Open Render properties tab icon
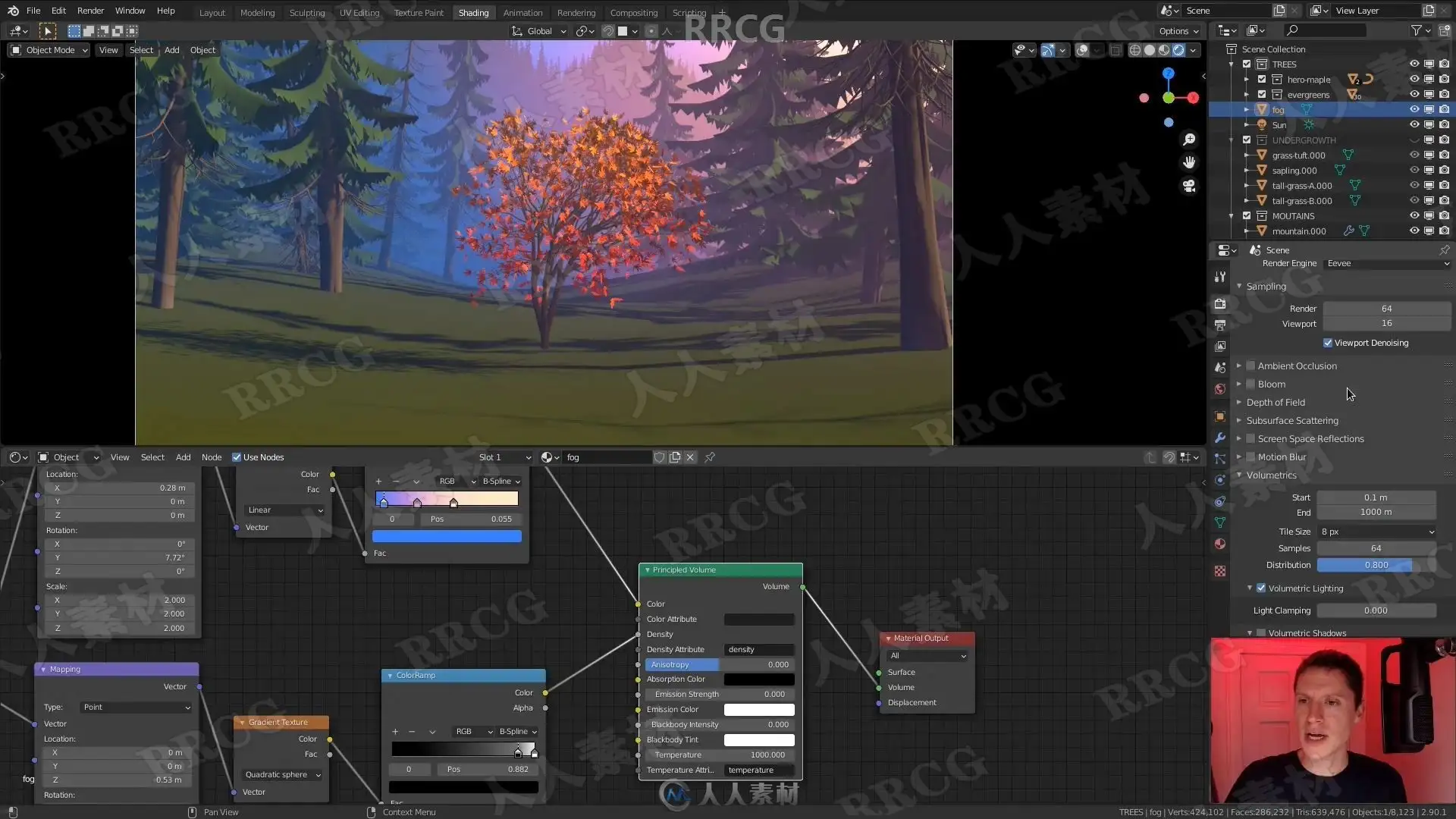The height and width of the screenshot is (819, 1456). click(x=1220, y=303)
